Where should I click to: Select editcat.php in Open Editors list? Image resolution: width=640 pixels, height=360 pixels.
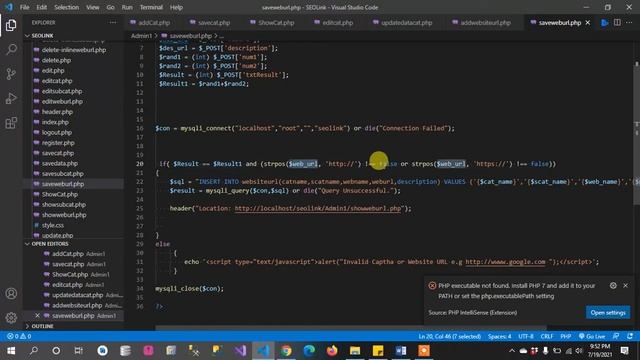pyautogui.click(x=67, y=285)
